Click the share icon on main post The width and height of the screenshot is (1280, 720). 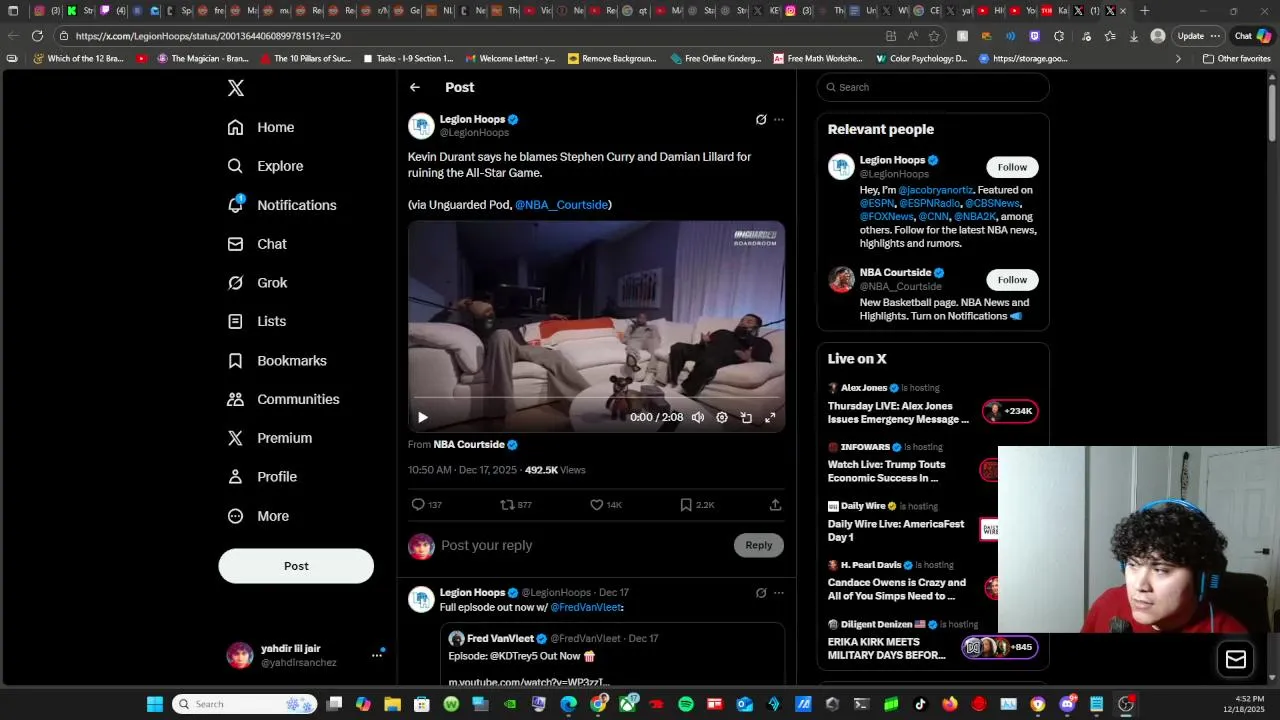pyautogui.click(x=775, y=505)
